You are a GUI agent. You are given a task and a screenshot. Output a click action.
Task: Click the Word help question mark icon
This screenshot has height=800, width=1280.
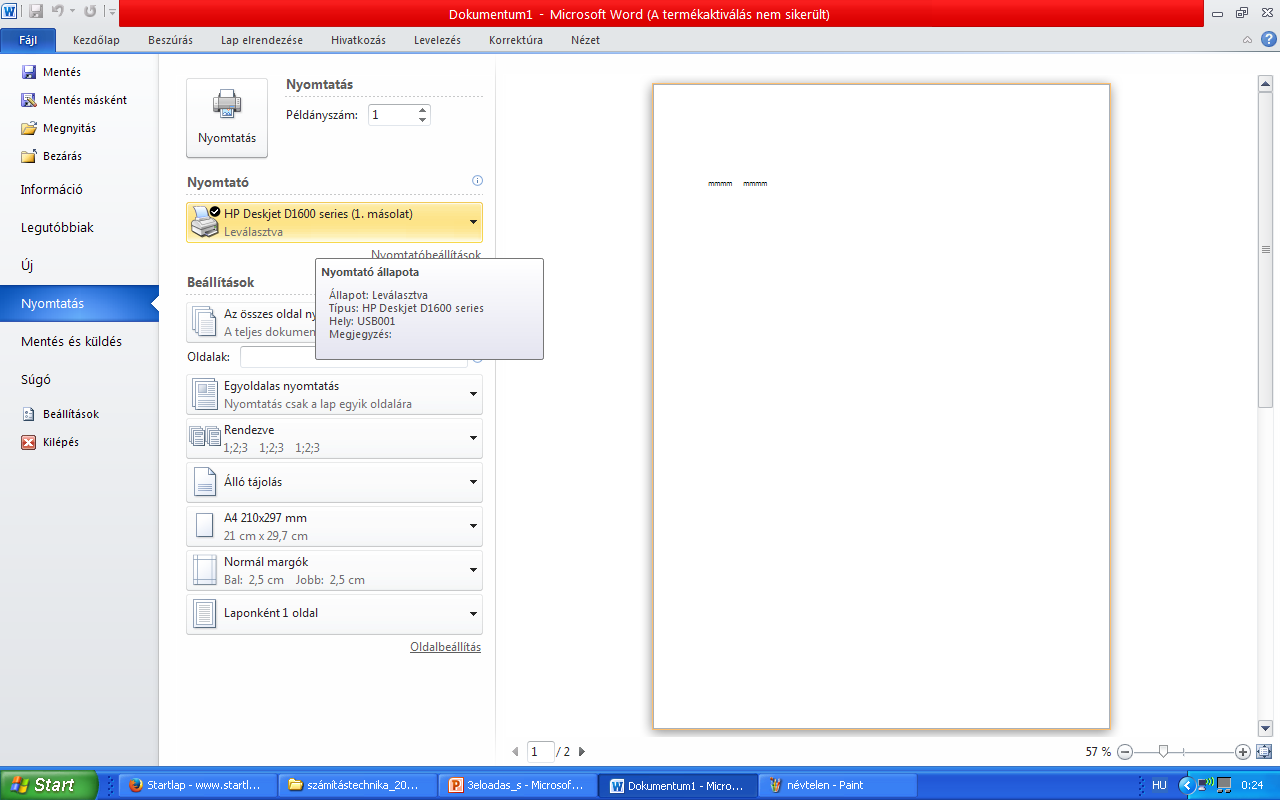point(1268,40)
